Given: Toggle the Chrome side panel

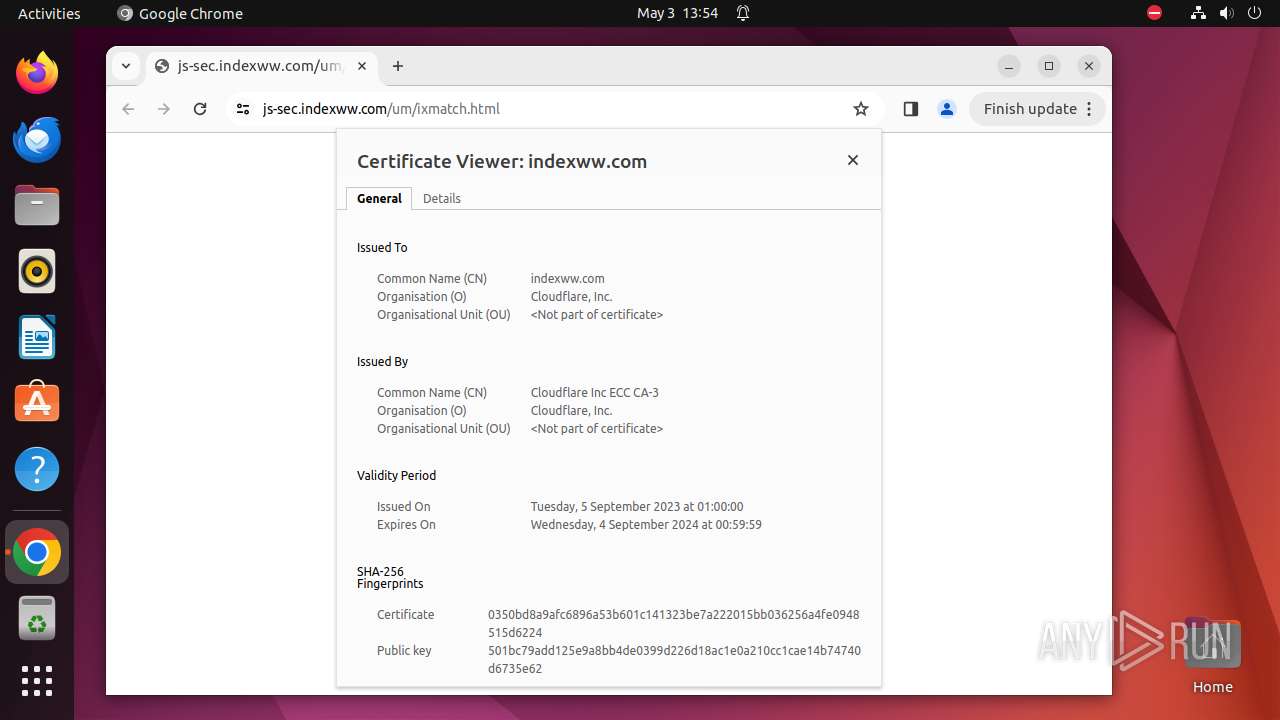Looking at the screenshot, I should pos(910,109).
